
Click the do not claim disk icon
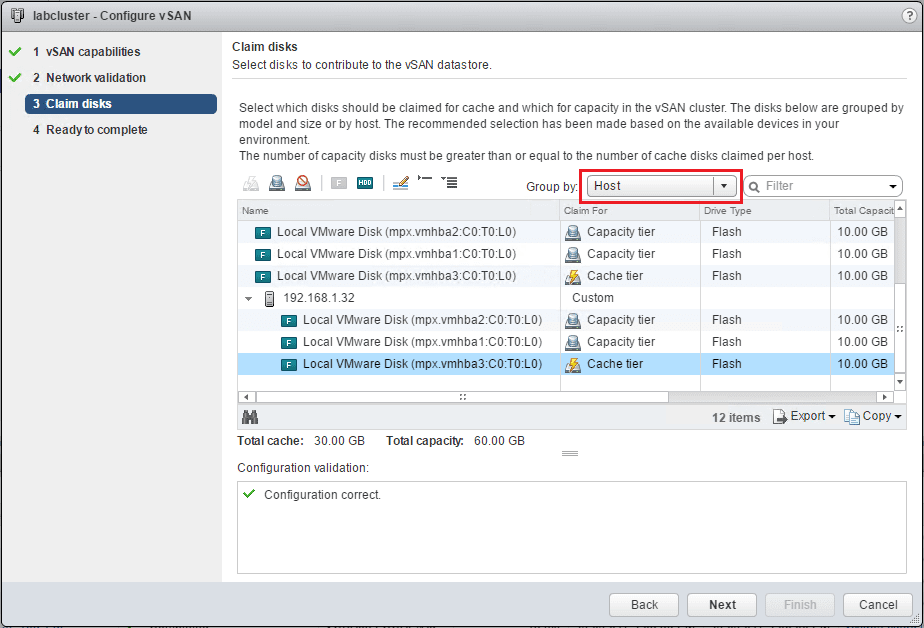click(303, 184)
